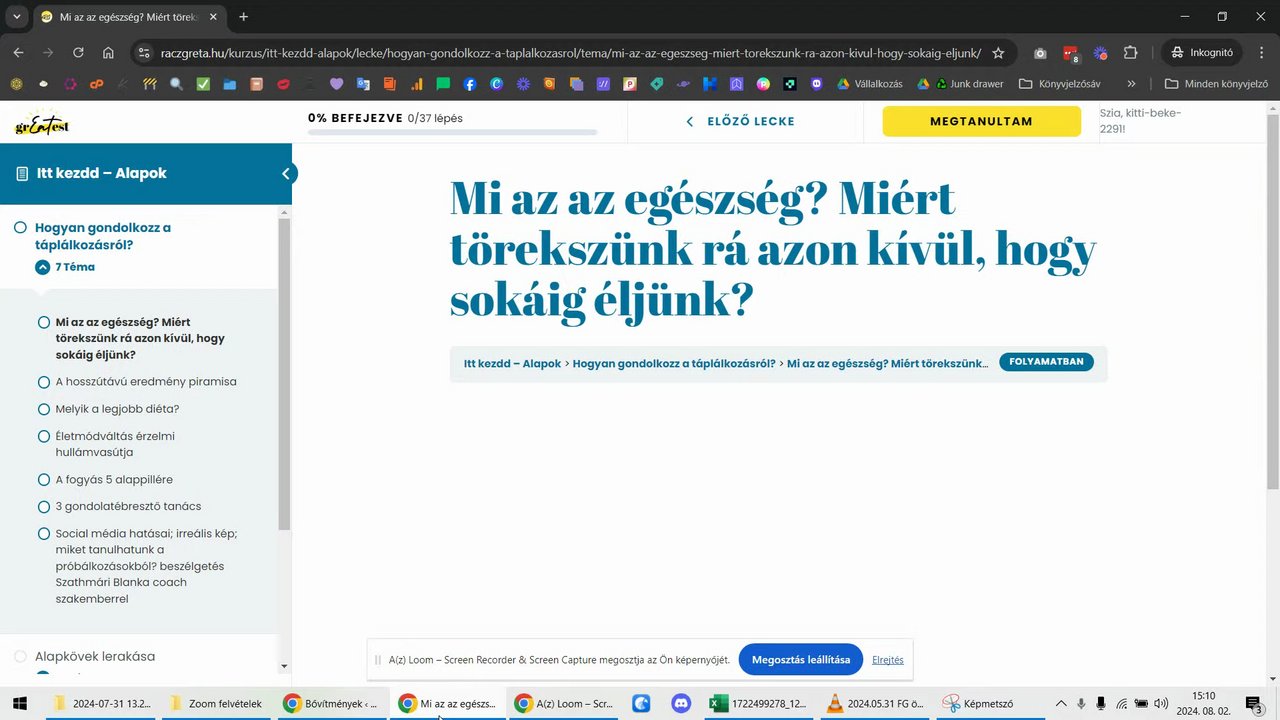Open the 'Vállalkozás' Drive bookmark
Image resolution: width=1280 pixels, height=720 pixels.
[x=869, y=84]
